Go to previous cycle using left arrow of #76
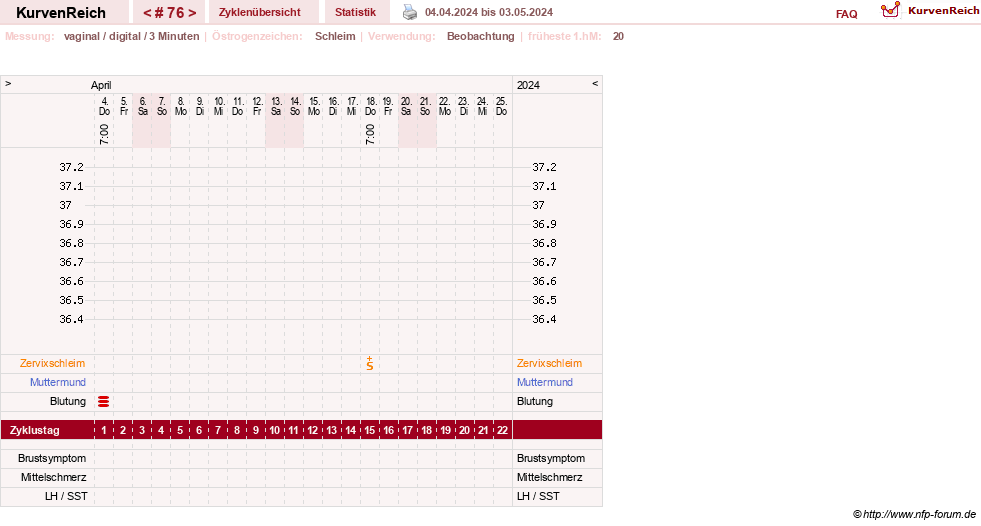981x526 pixels. pyautogui.click(x=147, y=13)
